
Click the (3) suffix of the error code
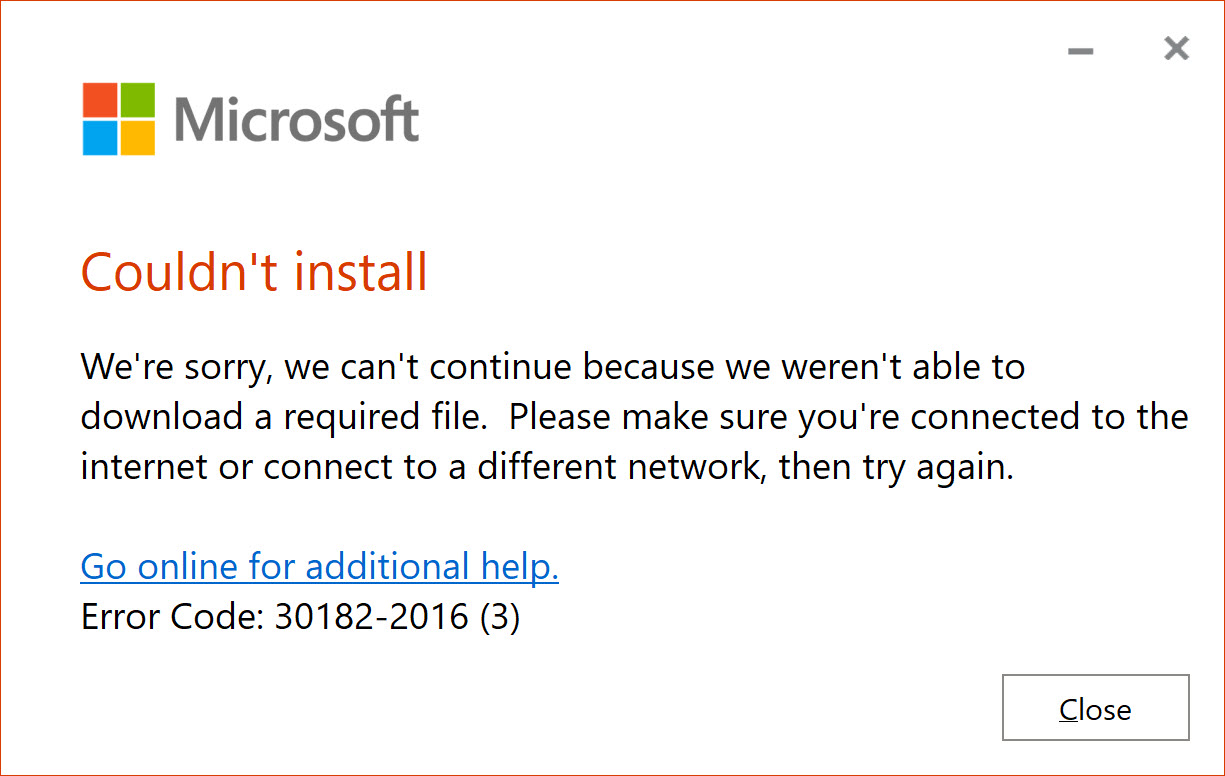click(x=498, y=616)
